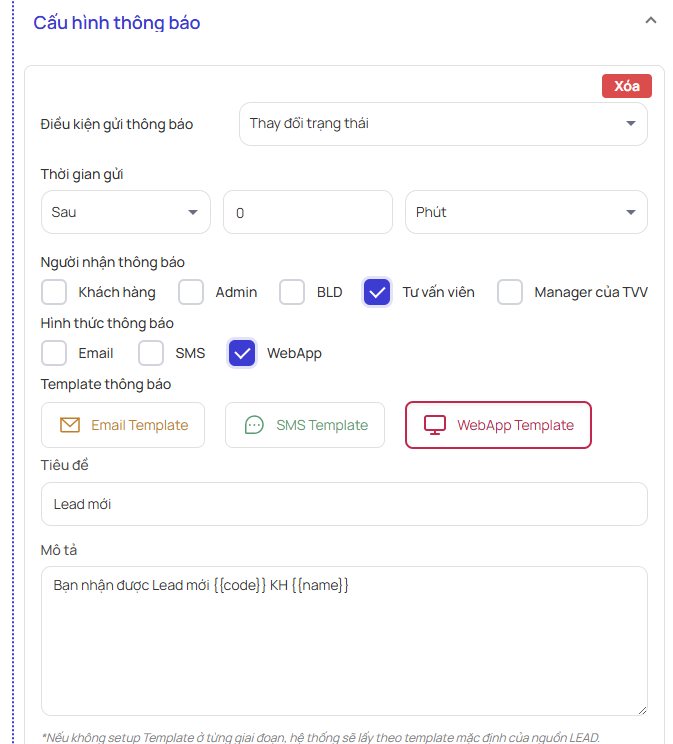Click the Hình thức thông báo label
The image size is (673, 744).
pos(107,324)
